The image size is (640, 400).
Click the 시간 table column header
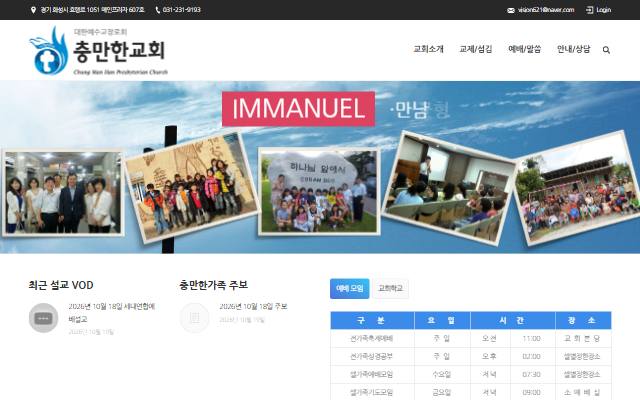pyautogui.click(x=513, y=320)
